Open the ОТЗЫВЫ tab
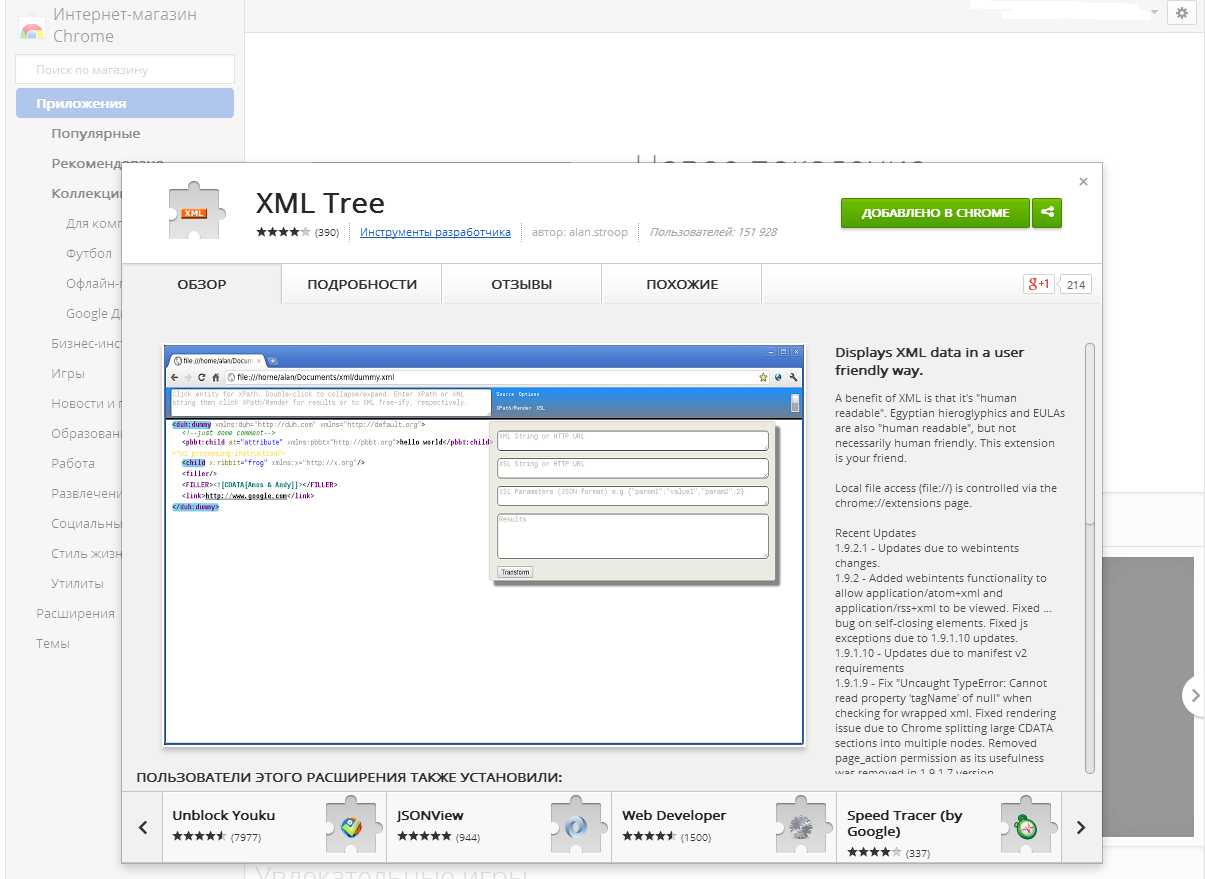Image resolution: width=1205 pixels, height=879 pixels. tap(522, 284)
